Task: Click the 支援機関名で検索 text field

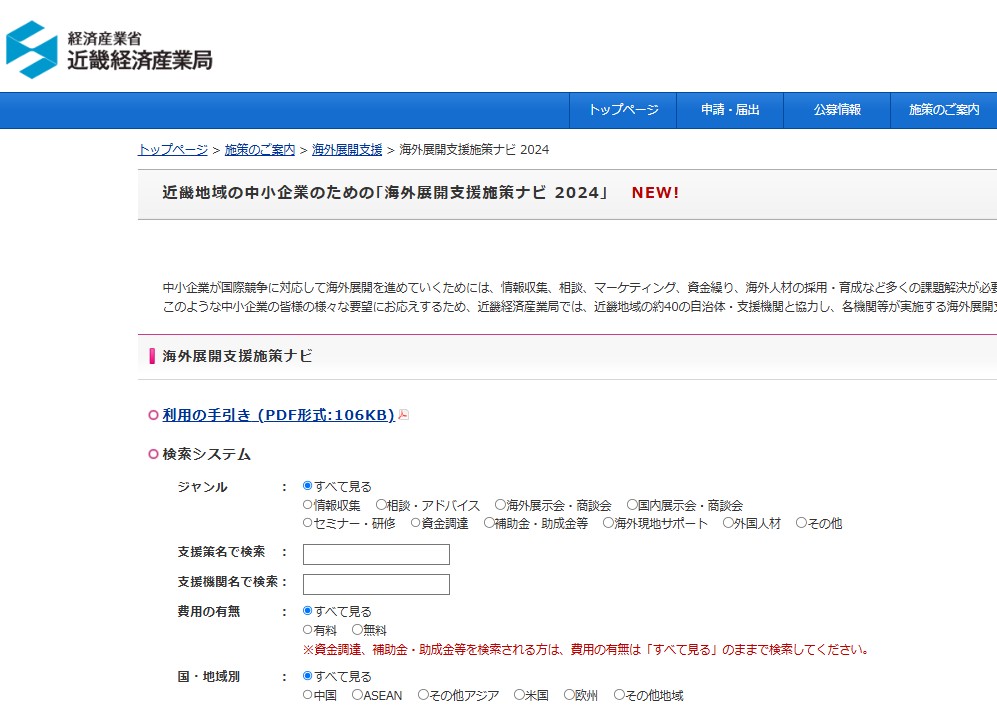Action: pyautogui.click(x=376, y=585)
